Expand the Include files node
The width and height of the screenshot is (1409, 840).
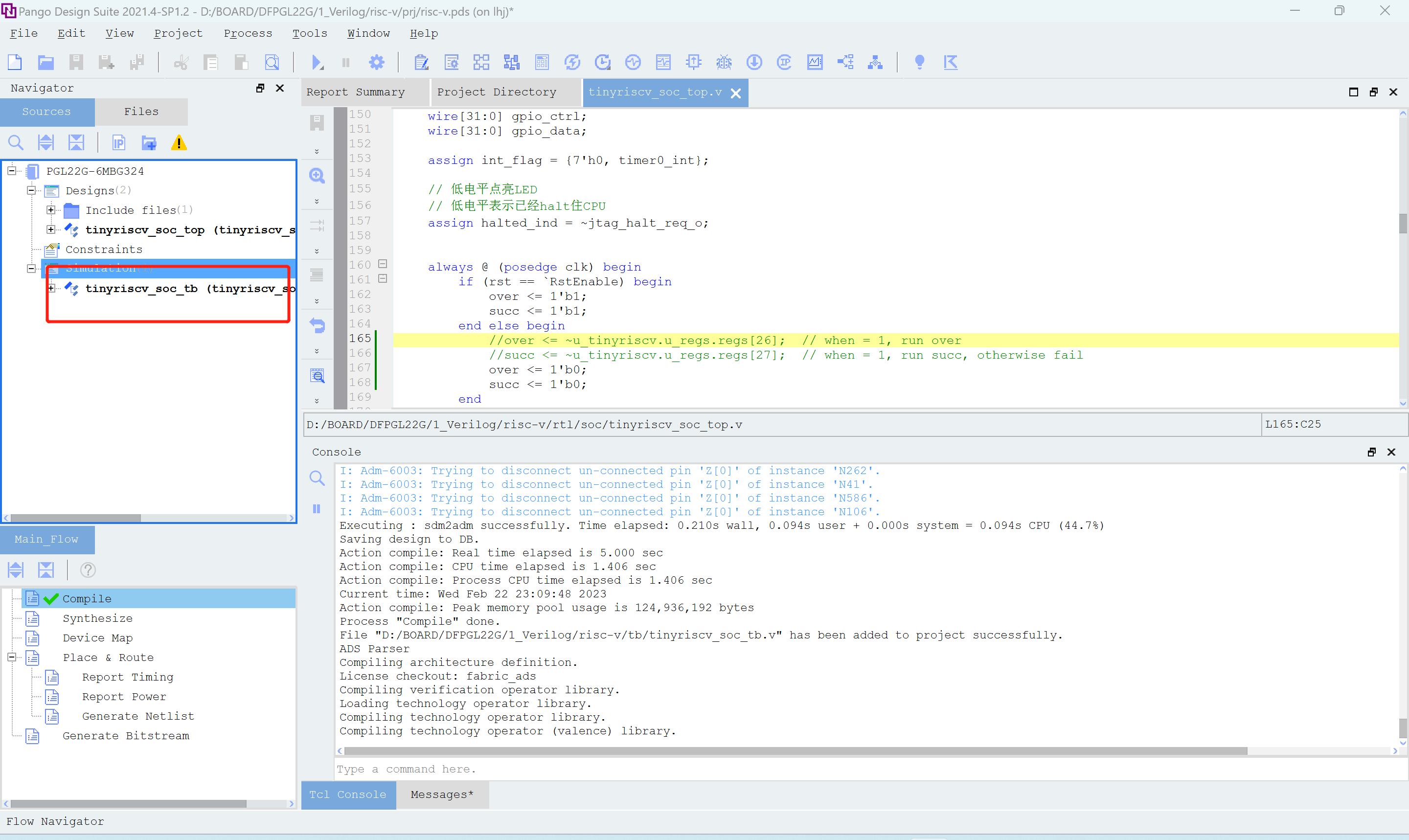pyautogui.click(x=51, y=210)
